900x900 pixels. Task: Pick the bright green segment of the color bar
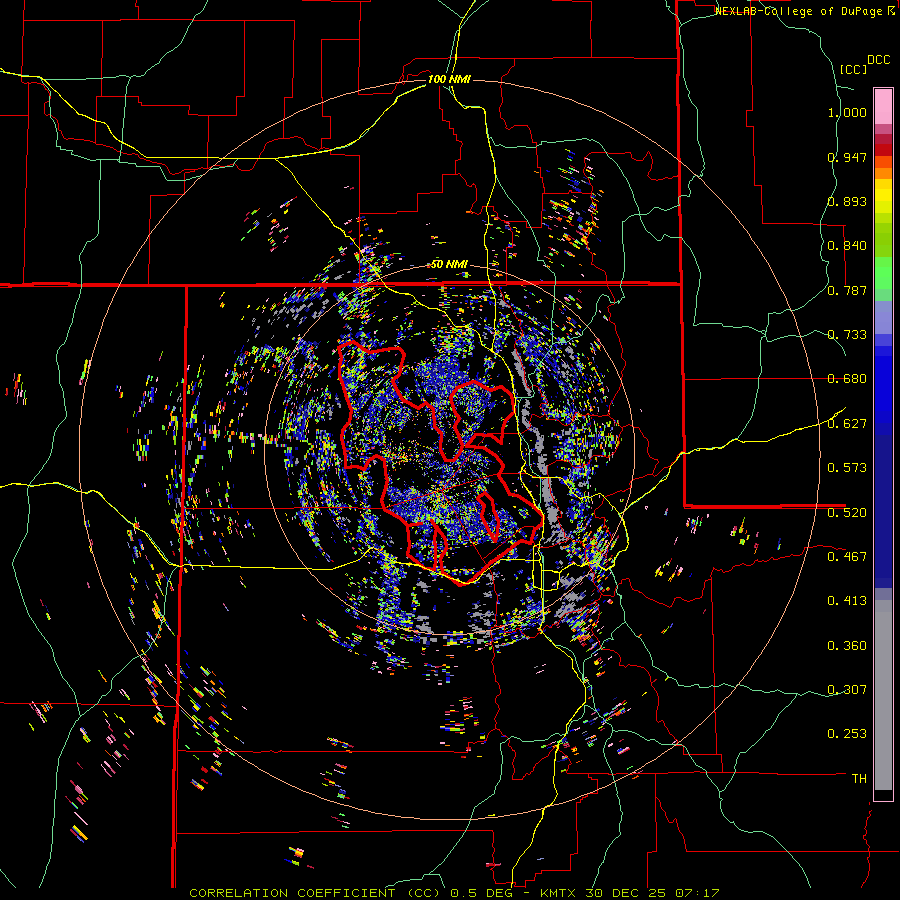(883, 273)
